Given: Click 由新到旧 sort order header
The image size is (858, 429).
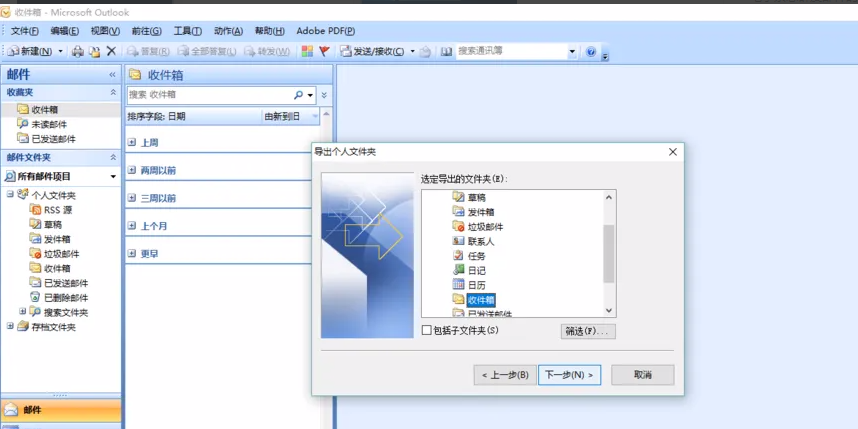Looking at the screenshot, I should [290, 116].
